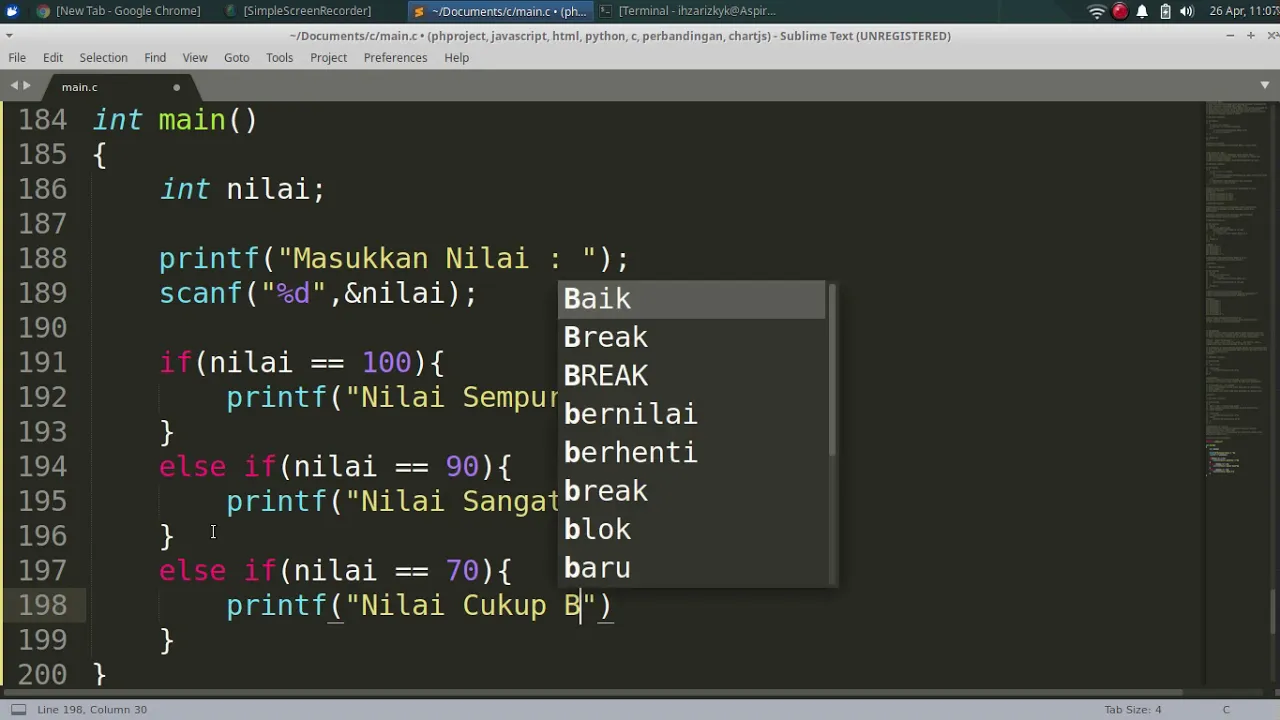Click line number 191 in gutter
Viewport: 1280px width, 720px height.
[43, 362]
